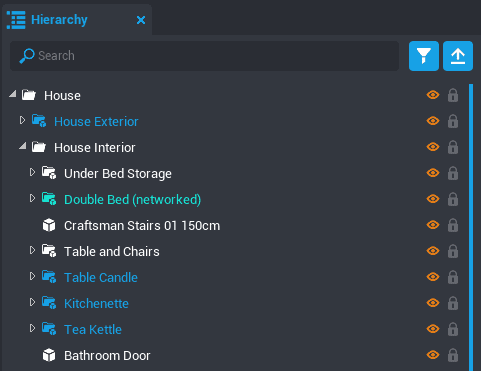Toggle visibility of House Interior folder
The image size is (481, 371).
pos(433,147)
